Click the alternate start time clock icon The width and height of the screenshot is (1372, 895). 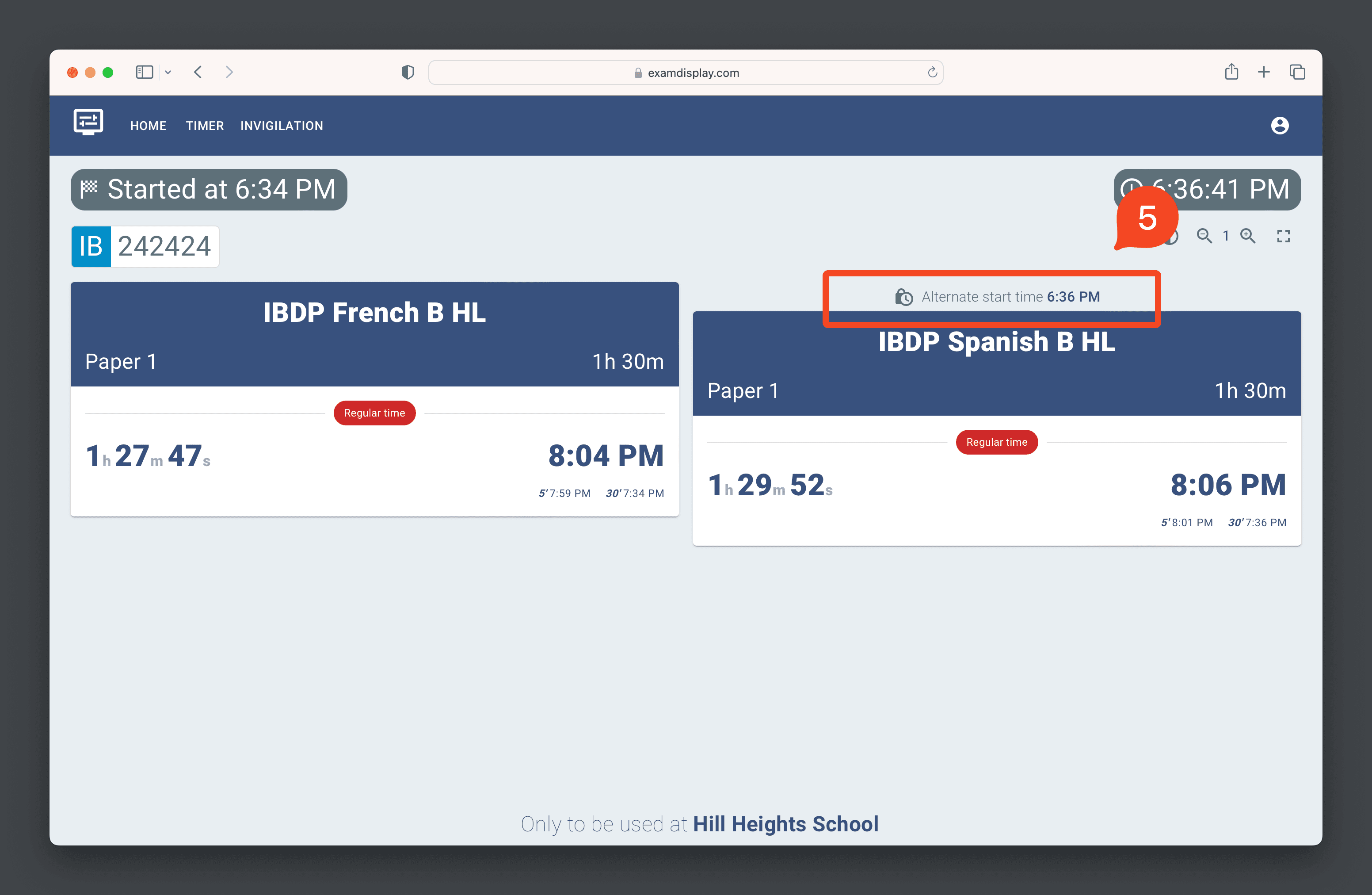point(903,297)
